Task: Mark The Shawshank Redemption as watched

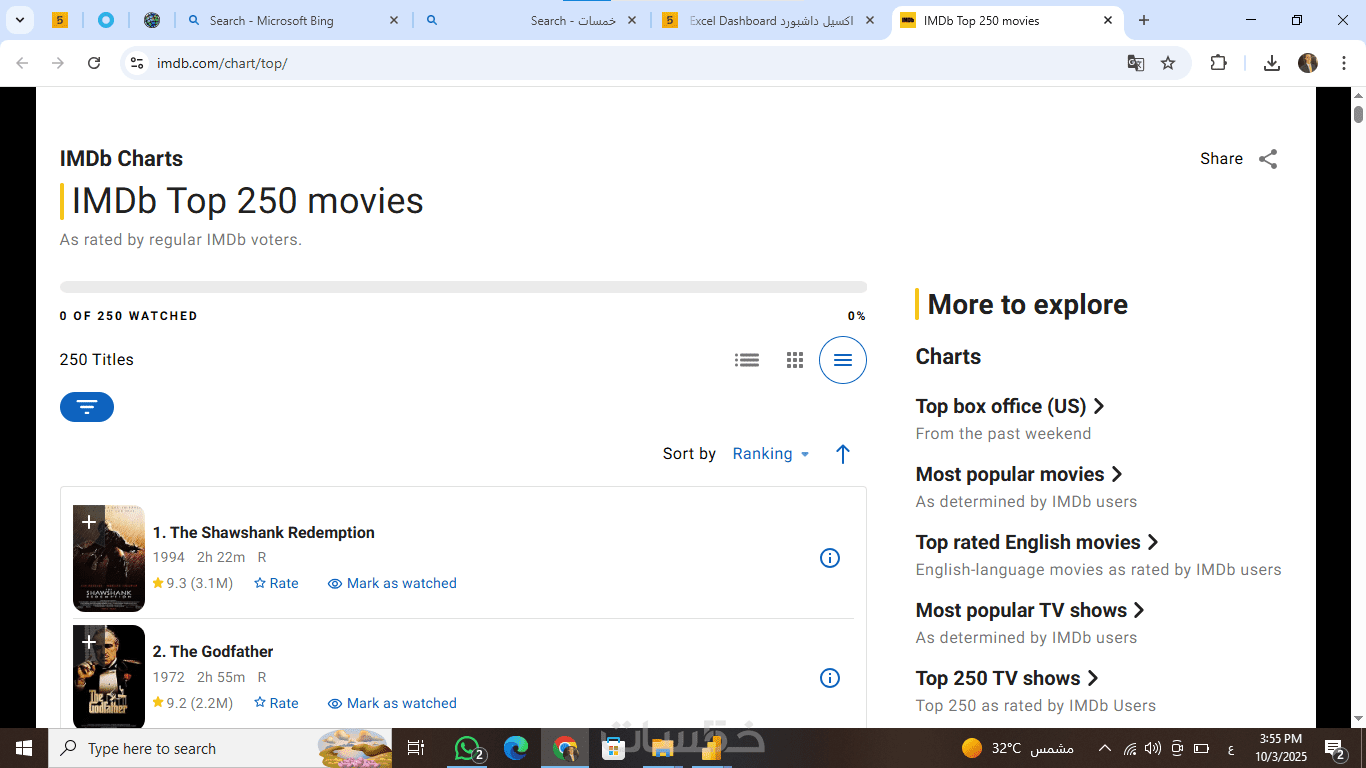Action: (x=392, y=583)
